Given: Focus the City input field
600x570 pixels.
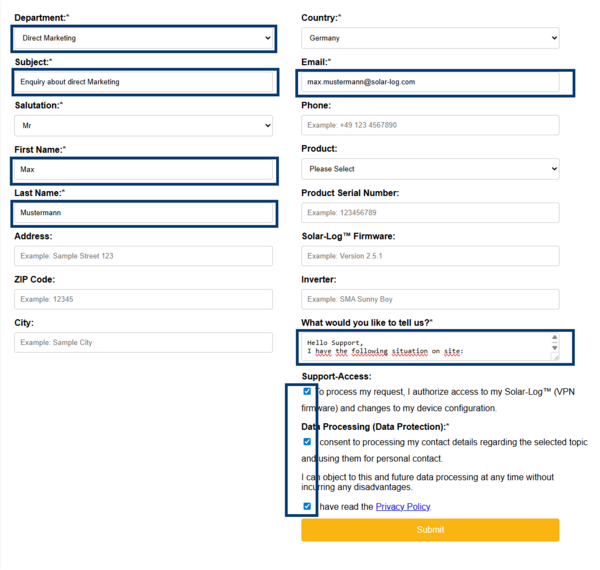Looking at the screenshot, I should pos(143,342).
